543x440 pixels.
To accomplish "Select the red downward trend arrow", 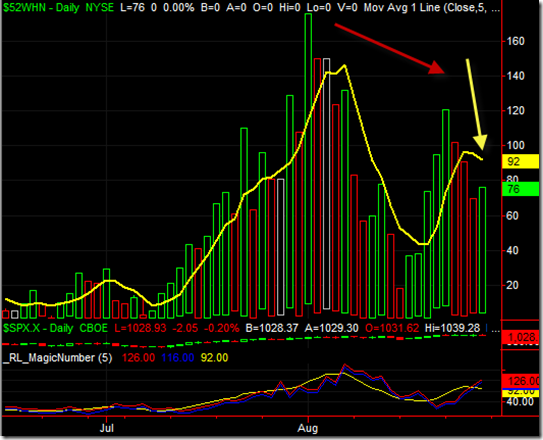I will 390,49.
